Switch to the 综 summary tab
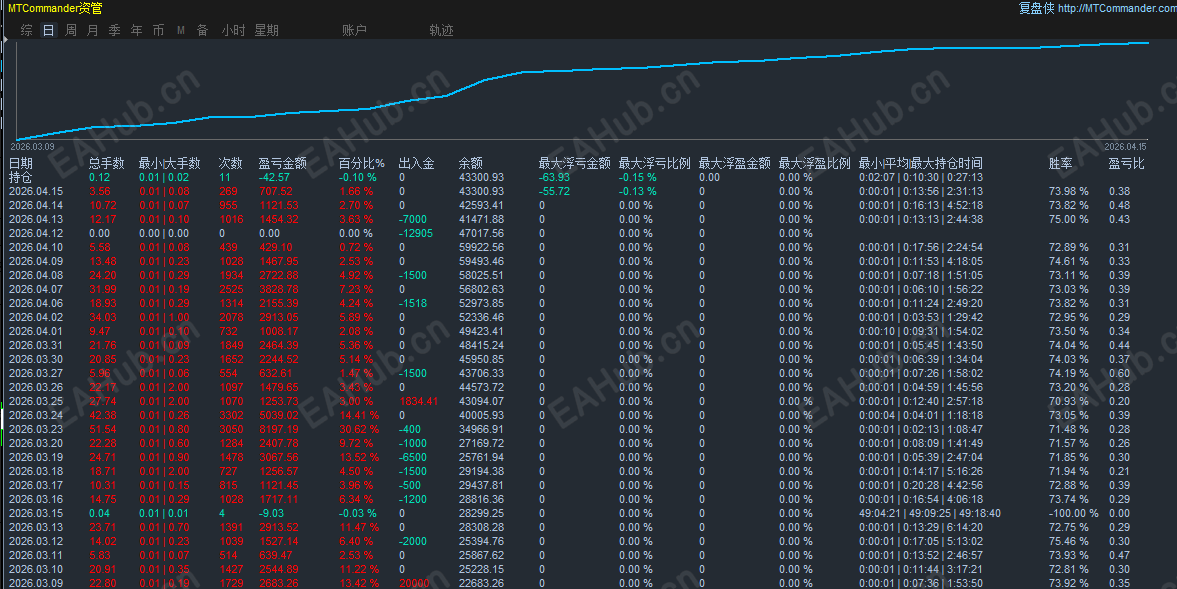The width and height of the screenshot is (1177, 589). click(x=27, y=30)
